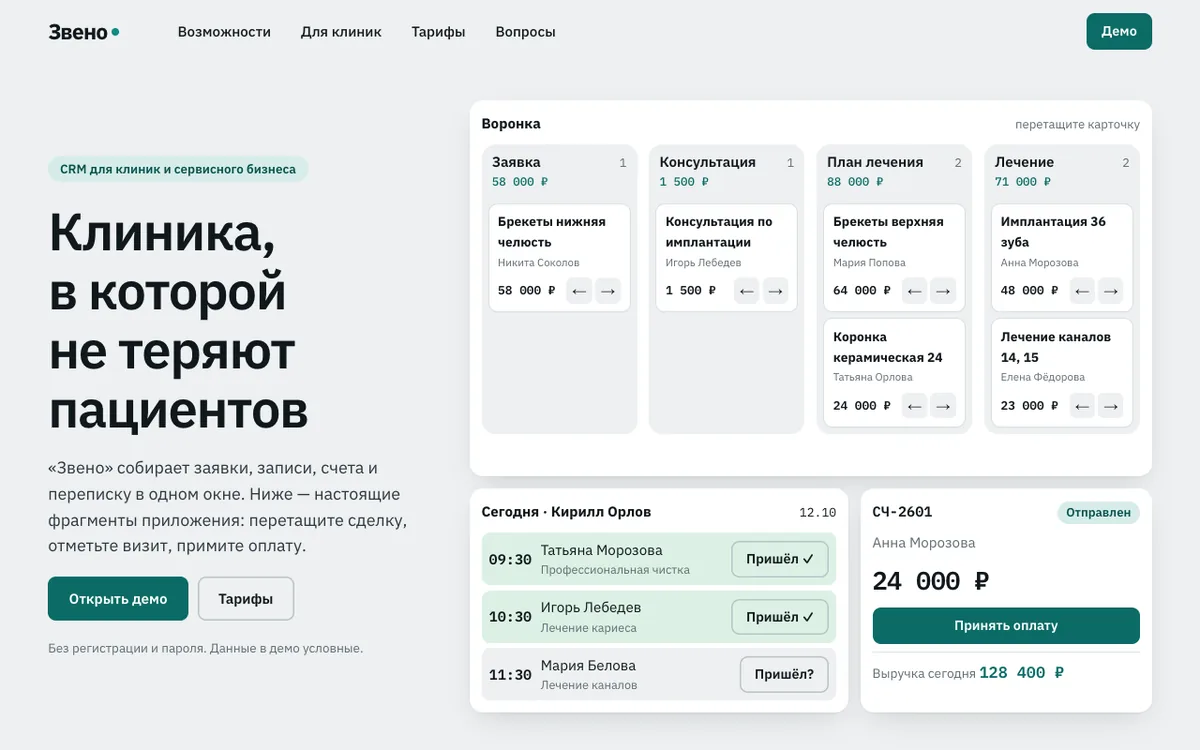The height and width of the screenshot is (750, 1200).
Task: Click schedule date 12.10
Action: (x=818, y=513)
